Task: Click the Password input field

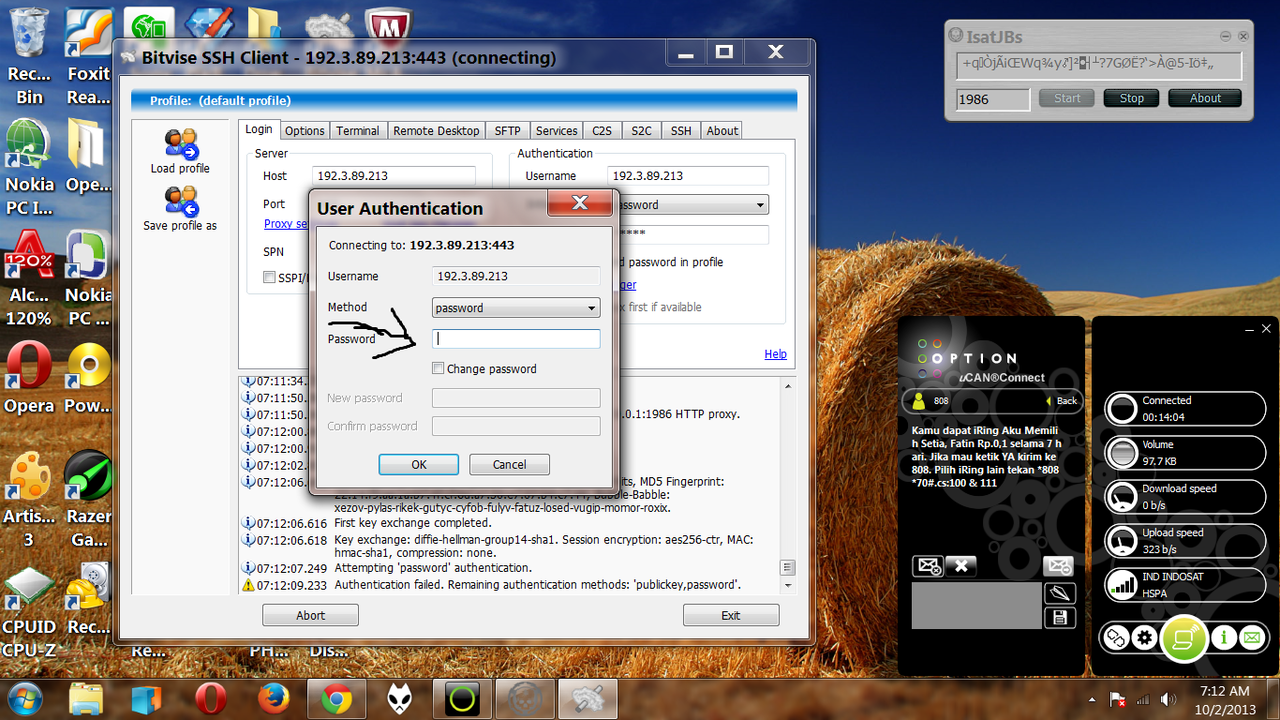Action: point(516,339)
